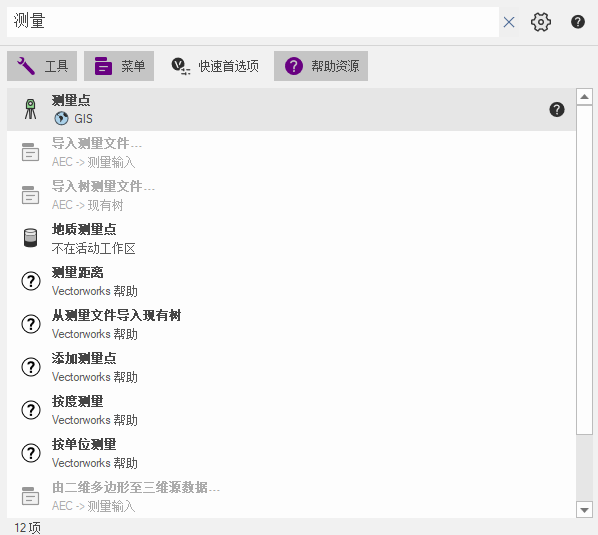This screenshot has height=535, width=598.
Task: Toggle the 菜单 filter
Action: (119, 66)
